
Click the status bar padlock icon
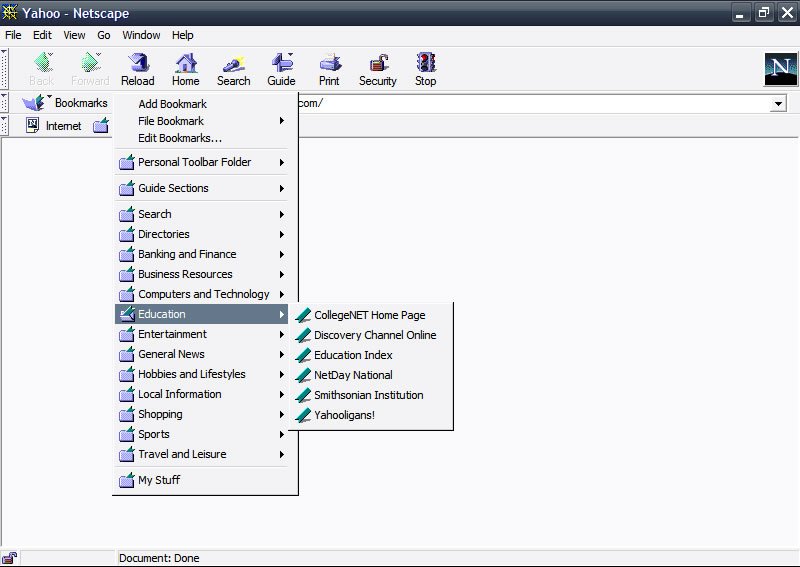click(x=9, y=557)
